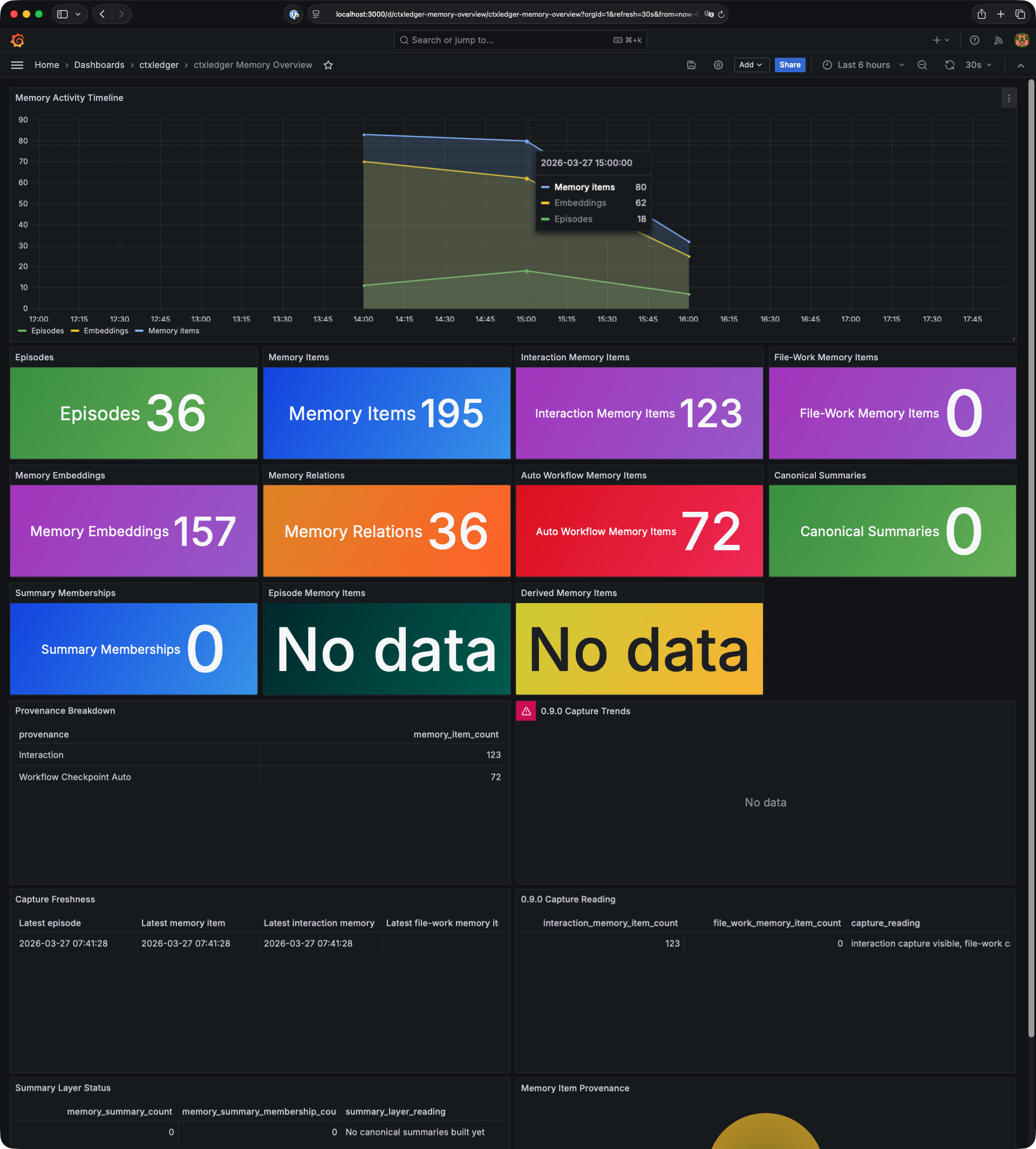Go to ctxledger folder breadcrumb
Screen dimensions: 1036x1149
[159, 65]
